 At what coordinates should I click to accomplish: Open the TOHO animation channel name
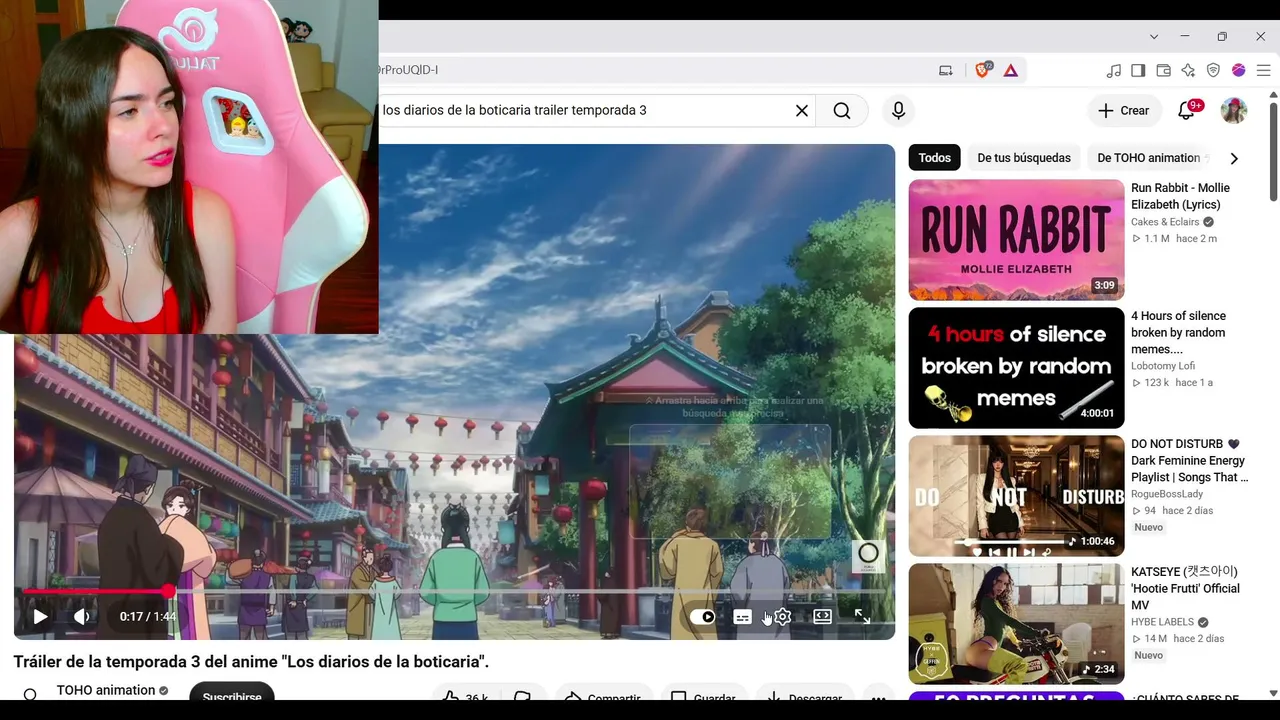(x=106, y=690)
